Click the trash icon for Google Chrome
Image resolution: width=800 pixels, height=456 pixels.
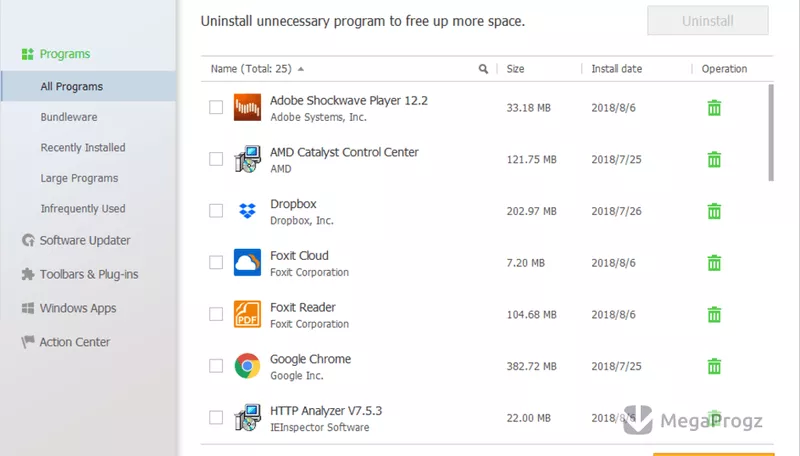pos(714,366)
